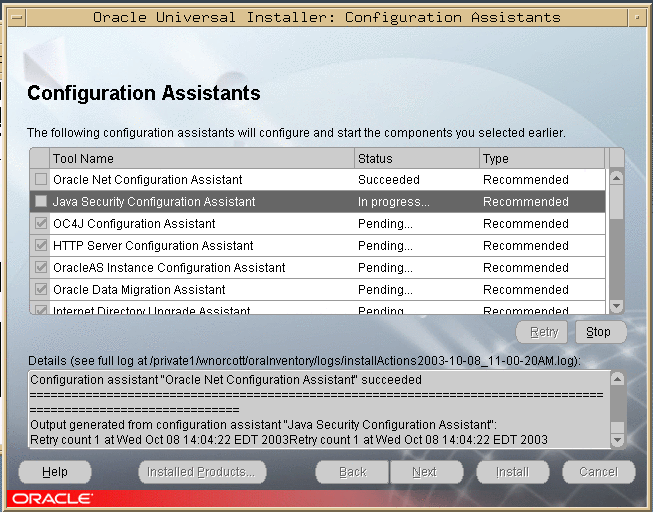The image size is (653, 512).
Task: Select the Java Security Configuration Assistant row
Action: click(x=318, y=202)
